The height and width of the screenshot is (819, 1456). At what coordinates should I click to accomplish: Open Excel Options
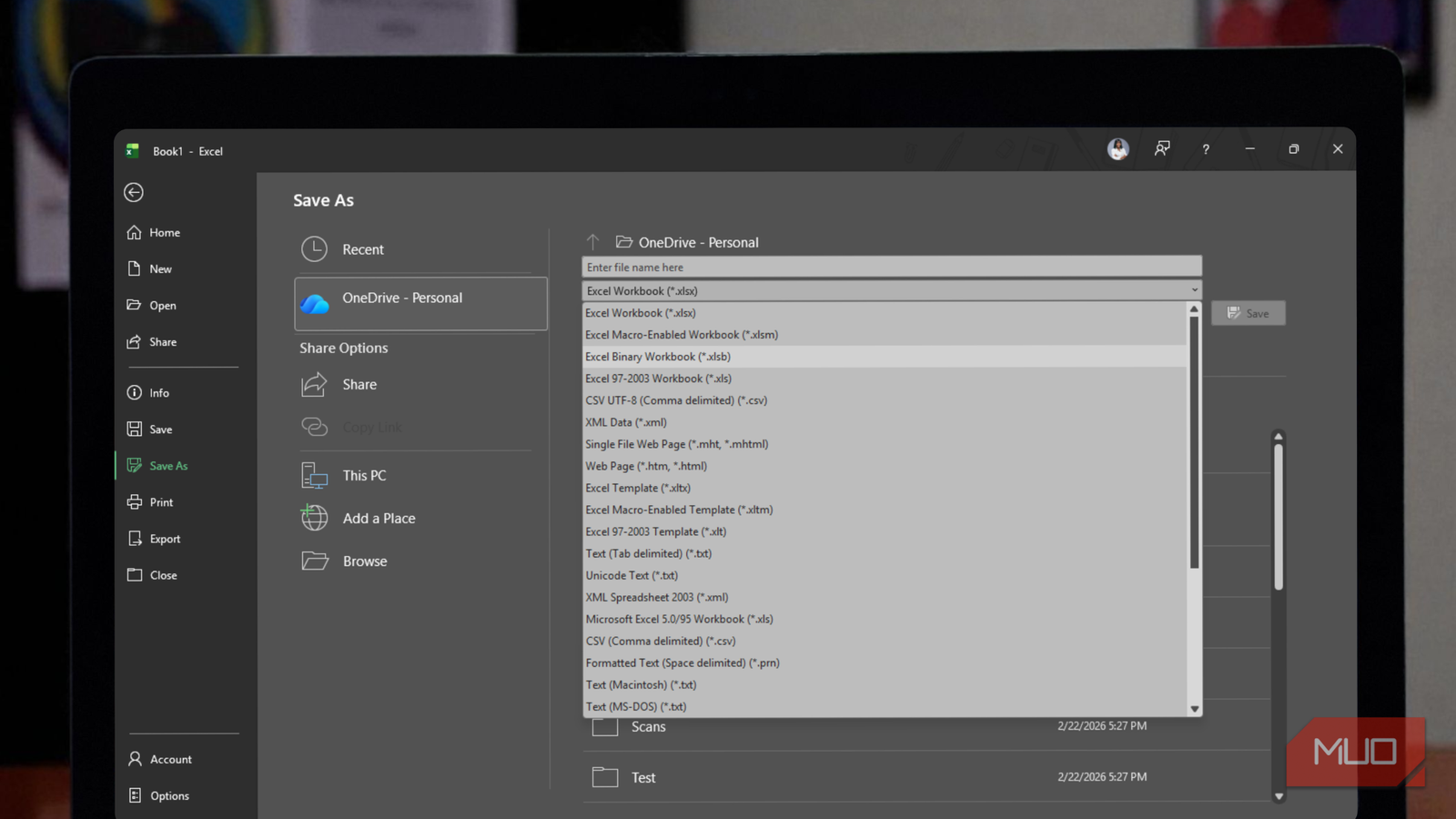[159, 795]
